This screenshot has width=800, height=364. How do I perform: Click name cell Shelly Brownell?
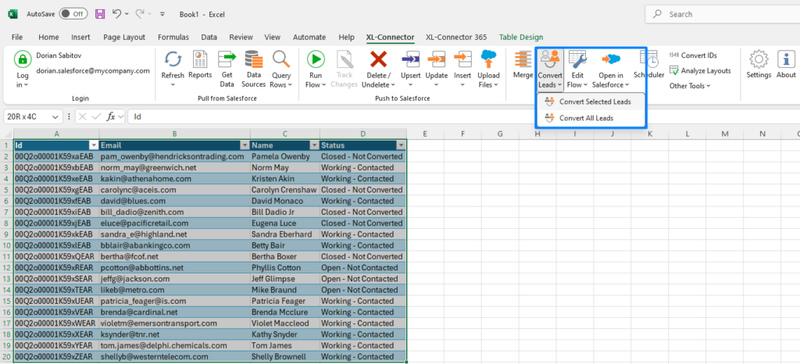[x=285, y=357]
